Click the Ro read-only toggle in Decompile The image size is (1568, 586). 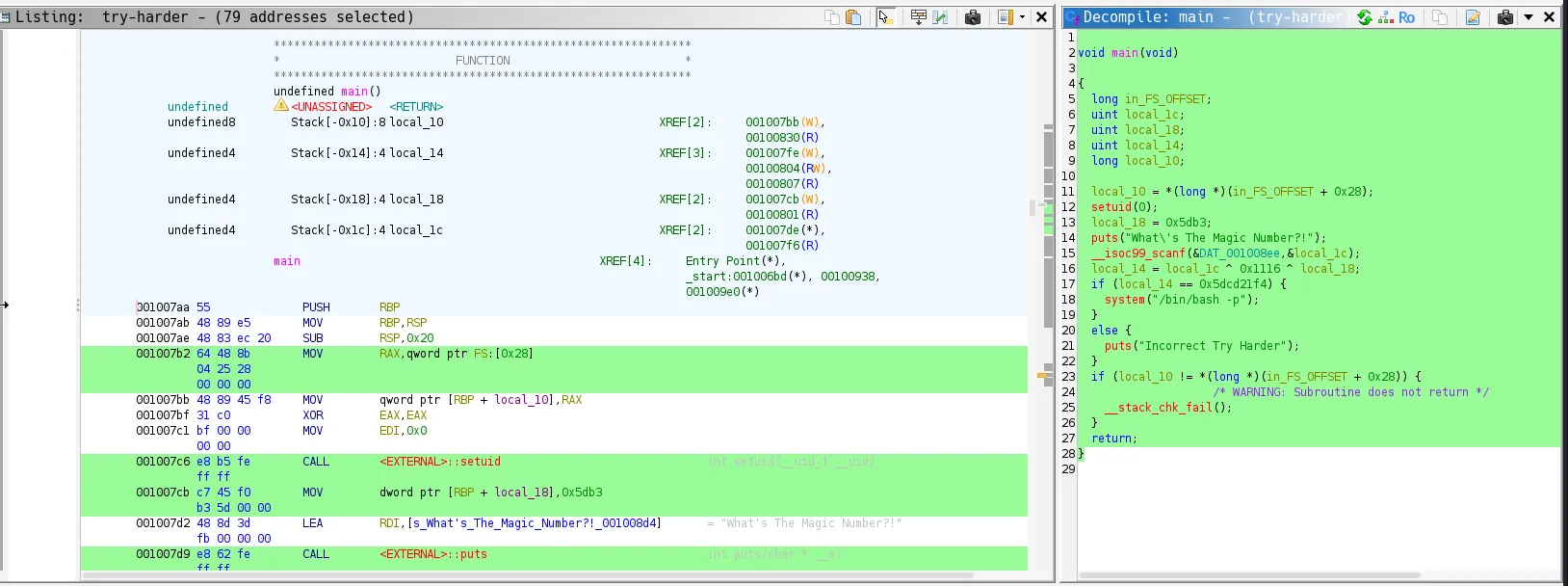1407,17
